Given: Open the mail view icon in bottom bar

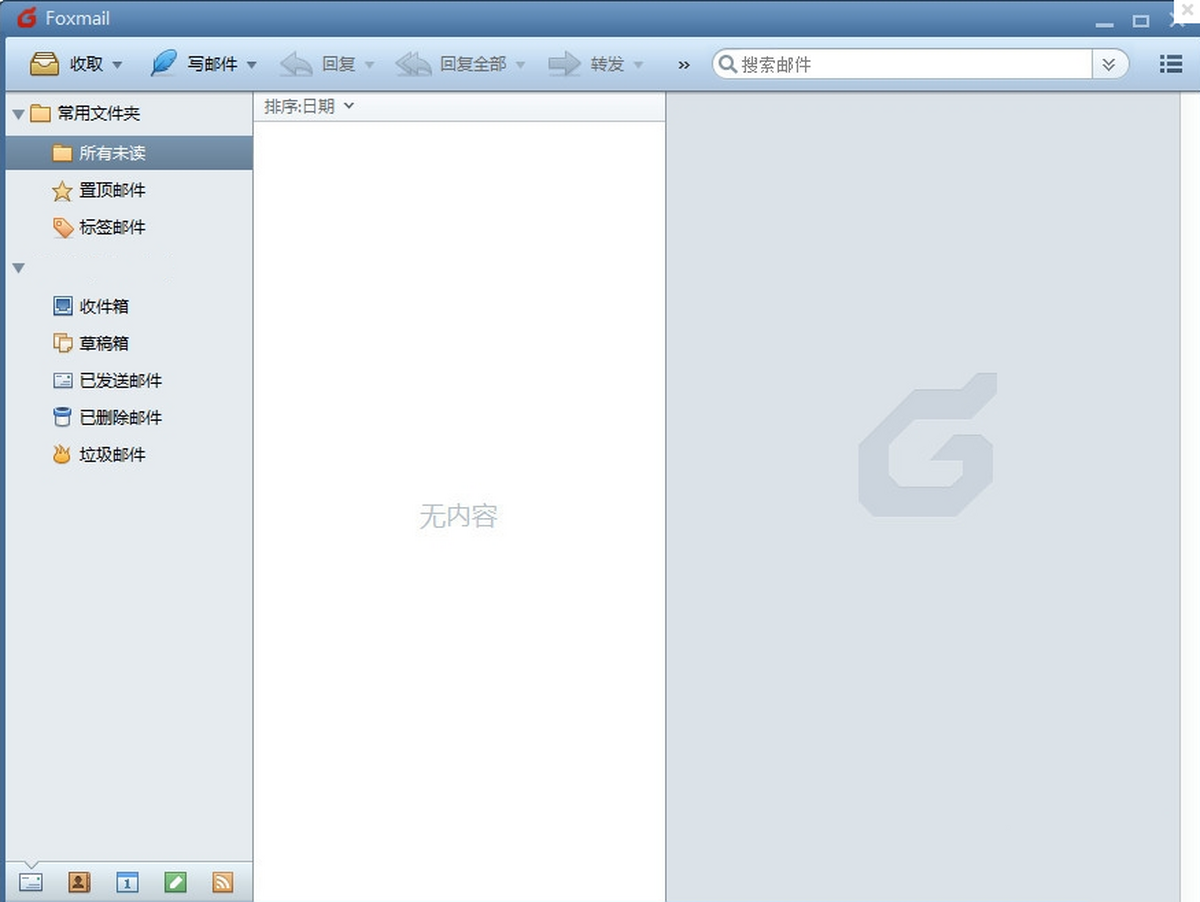Looking at the screenshot, I should [31, 882].
